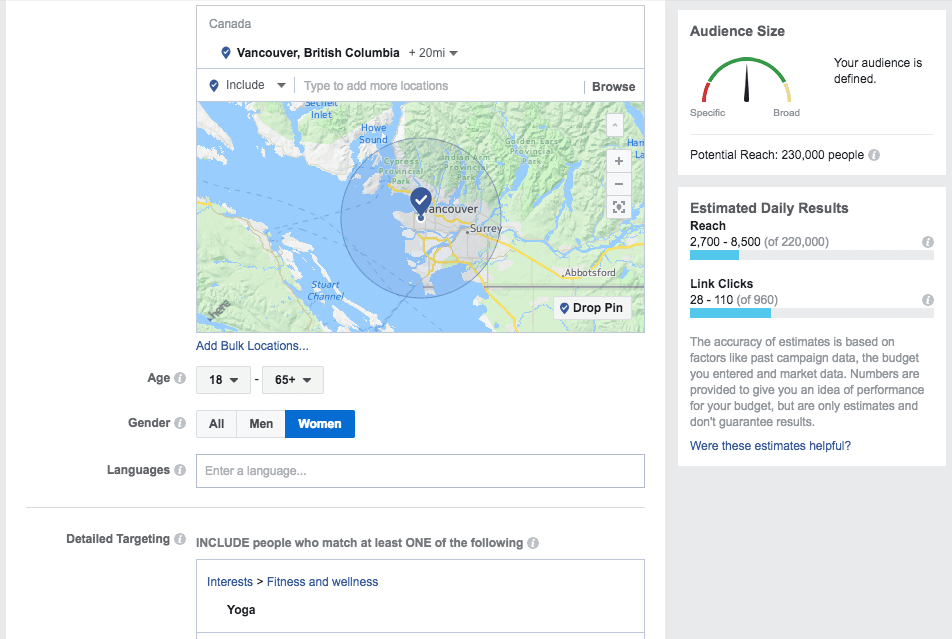This screenshot has width=952, height=639.
Task: Click the center-on-pin icon below the map zoom controls
Action: point(618,207)
